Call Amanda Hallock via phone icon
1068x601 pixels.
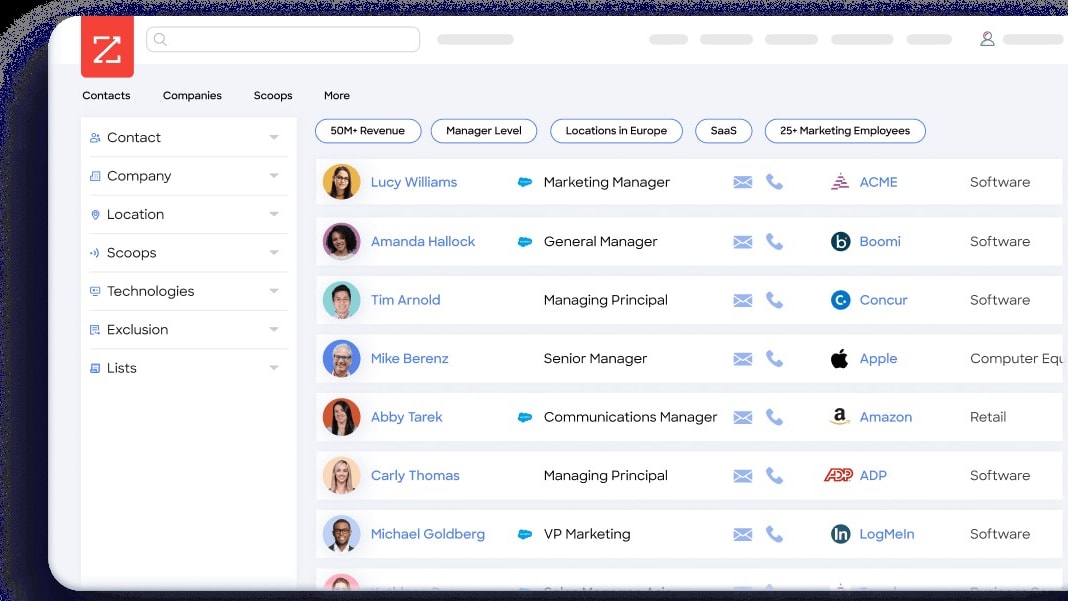(x=774, y=241)
